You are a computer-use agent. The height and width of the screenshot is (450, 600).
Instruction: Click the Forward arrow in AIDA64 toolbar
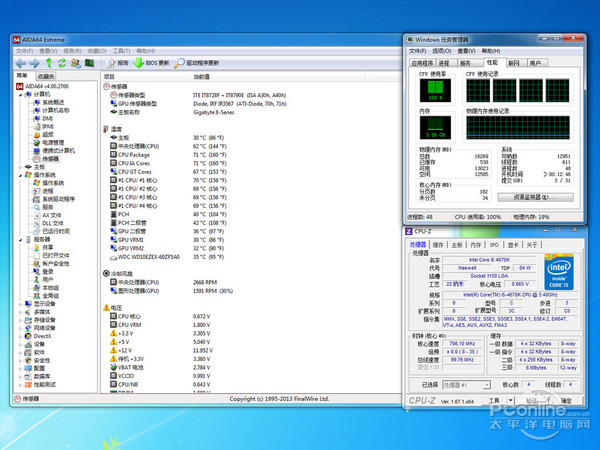pyautogui.click(x=34, y=63)
